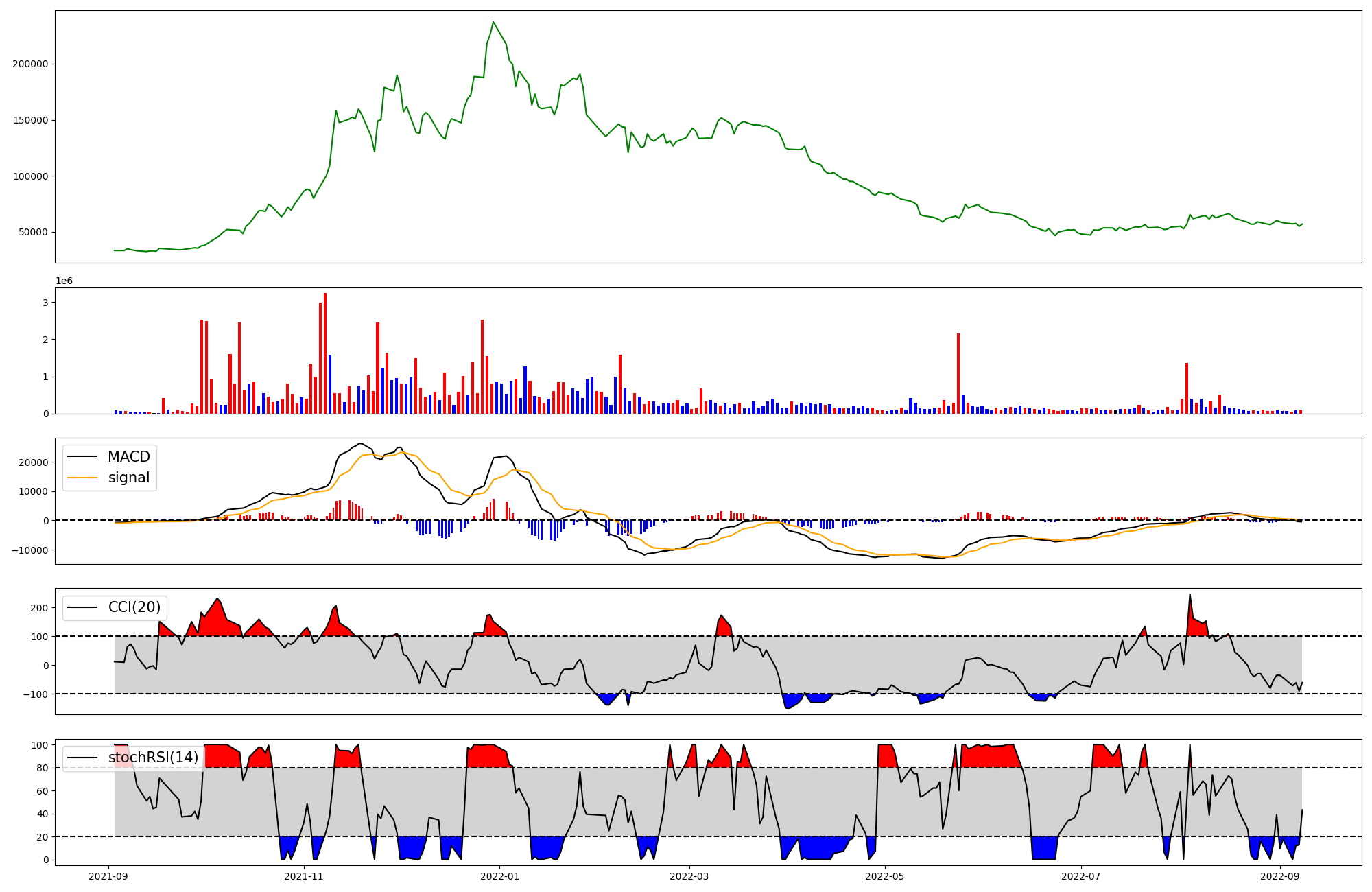Screen dimensions: 1372x892
Task: Click the CCI(20) legend label
Action: point(134,607)
